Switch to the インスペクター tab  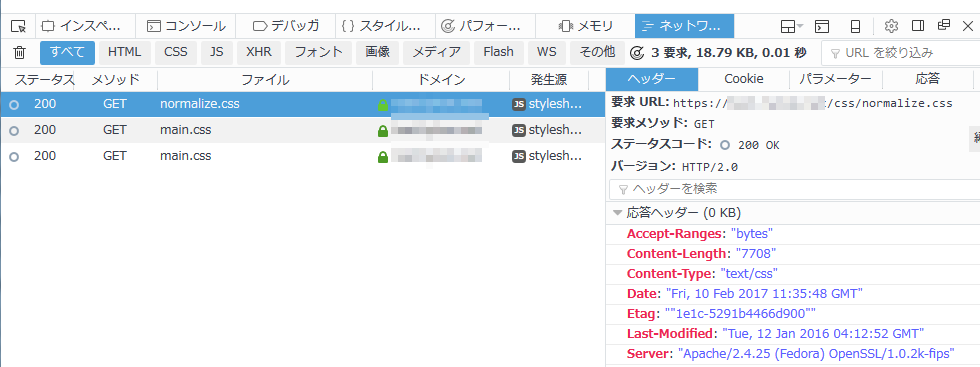point(86,26)
